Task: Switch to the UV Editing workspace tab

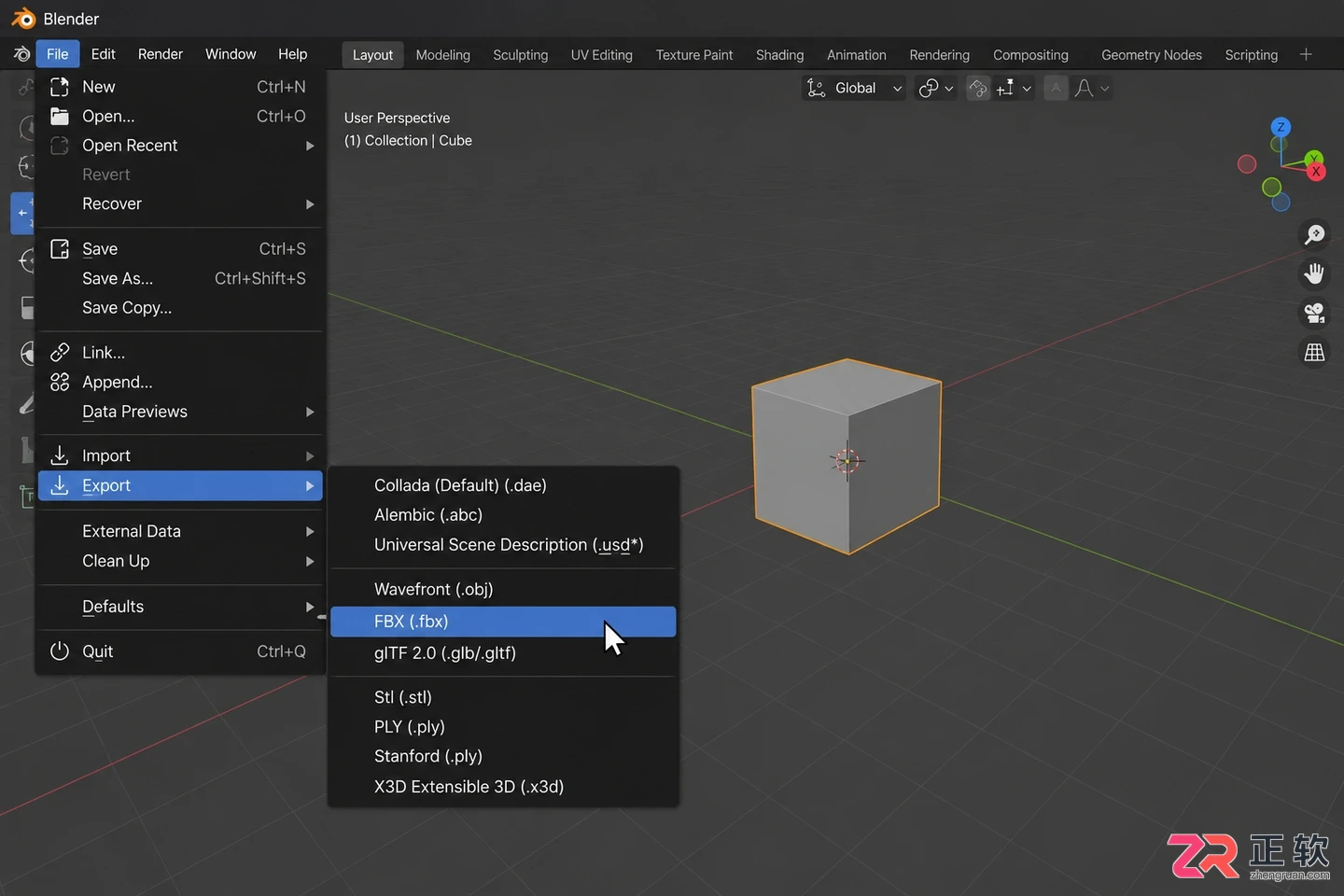Action: (x=602, y=55)
